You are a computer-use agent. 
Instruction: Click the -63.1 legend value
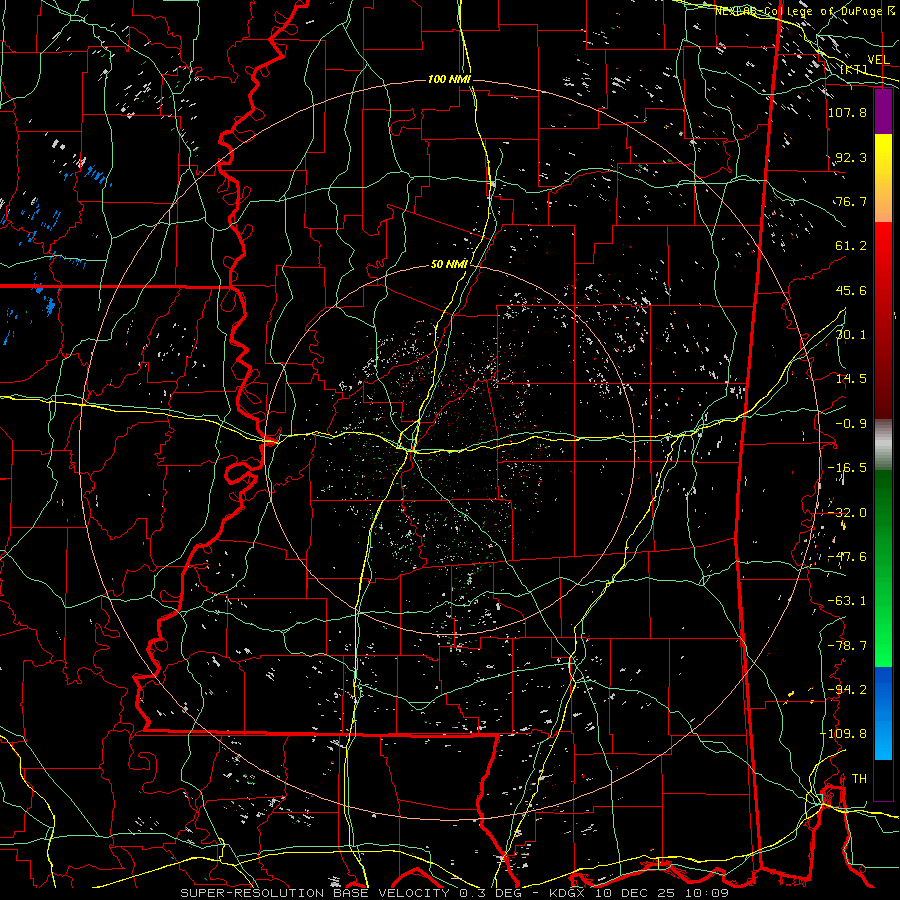pyautogui.click(x=848, y=601)
